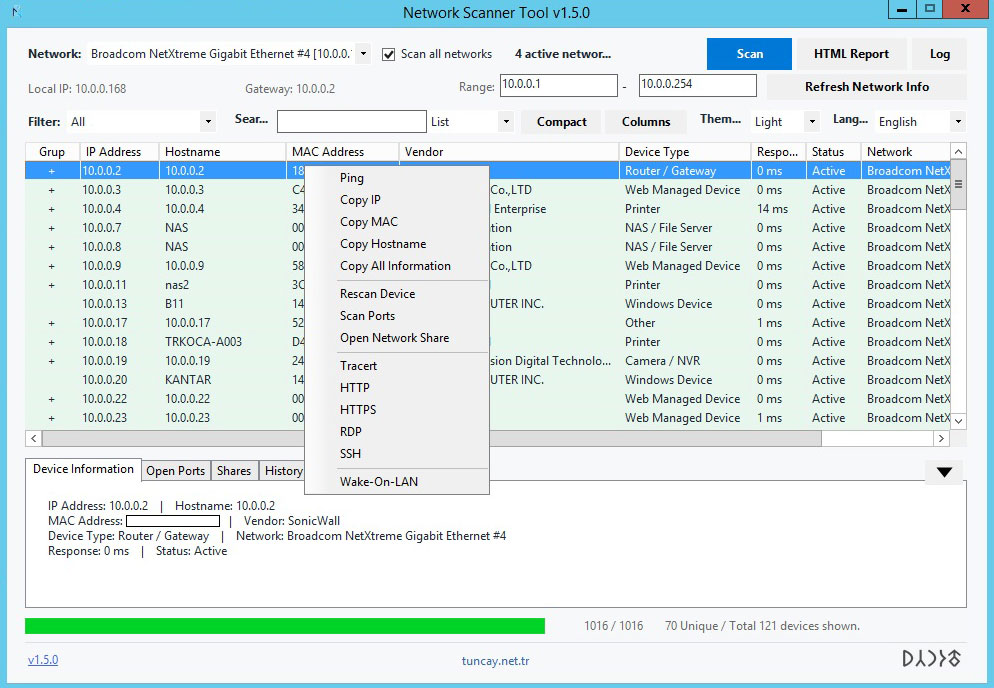Focus the range start field 10.0.0.1
The width and height of the screenshot is (994, 688).
click(x=558, y=85)
